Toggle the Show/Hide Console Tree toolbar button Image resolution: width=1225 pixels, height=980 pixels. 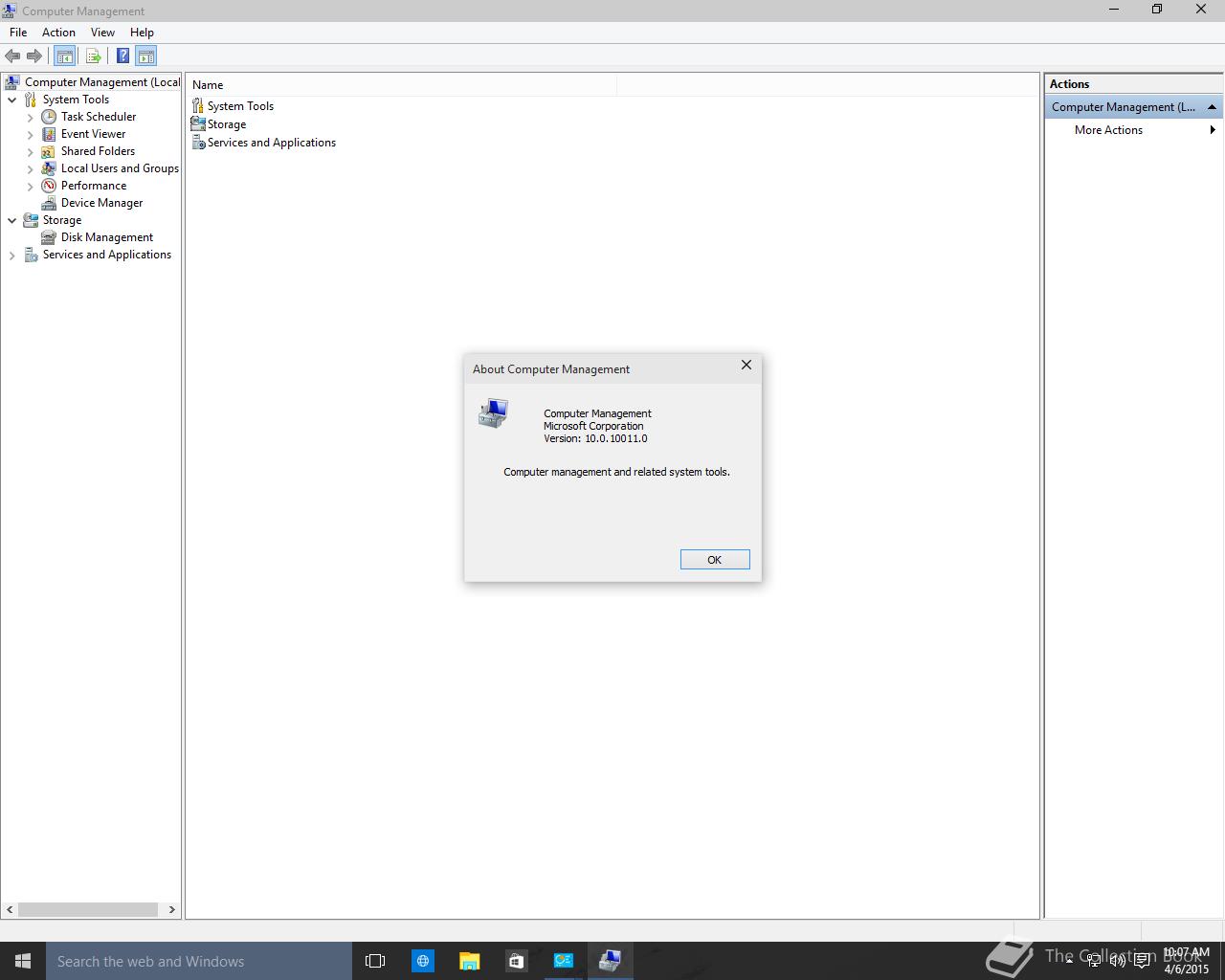coord(64,56)
